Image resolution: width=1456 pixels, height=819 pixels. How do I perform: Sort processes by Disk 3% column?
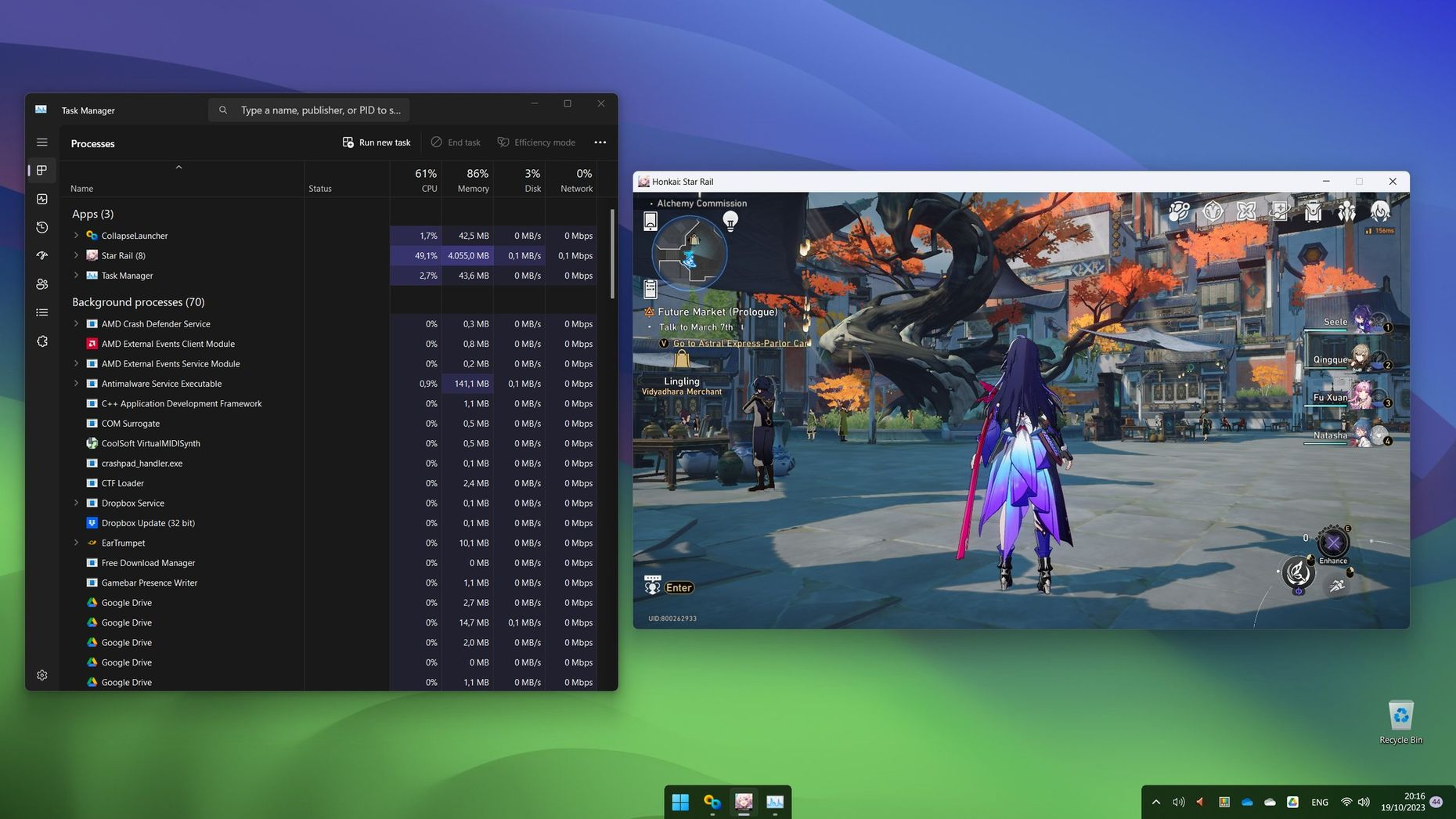[520, 179]
